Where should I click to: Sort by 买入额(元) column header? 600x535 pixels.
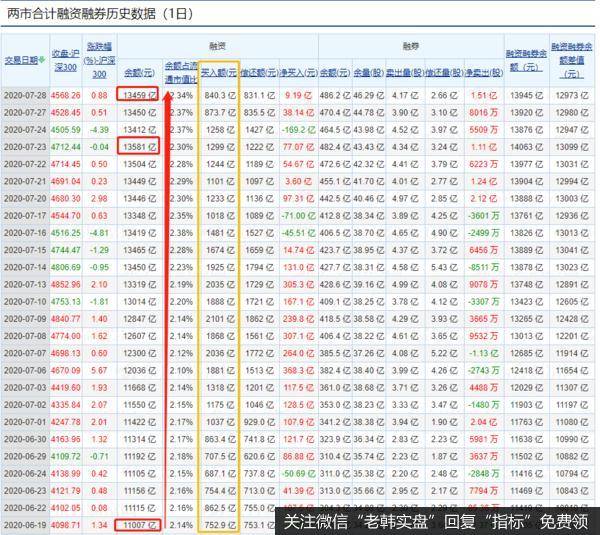coord(218,73)
